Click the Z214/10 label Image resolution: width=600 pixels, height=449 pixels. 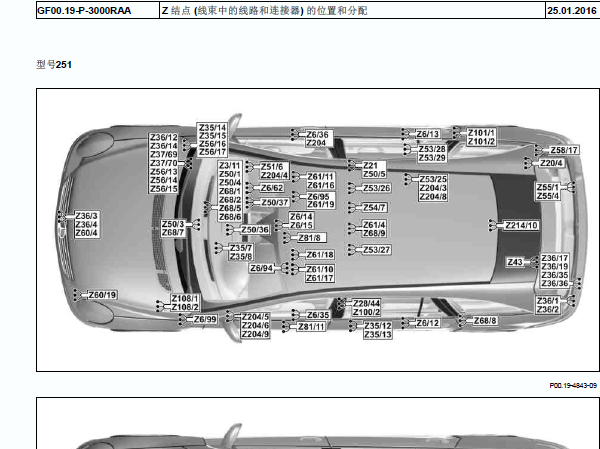point(522,225)
